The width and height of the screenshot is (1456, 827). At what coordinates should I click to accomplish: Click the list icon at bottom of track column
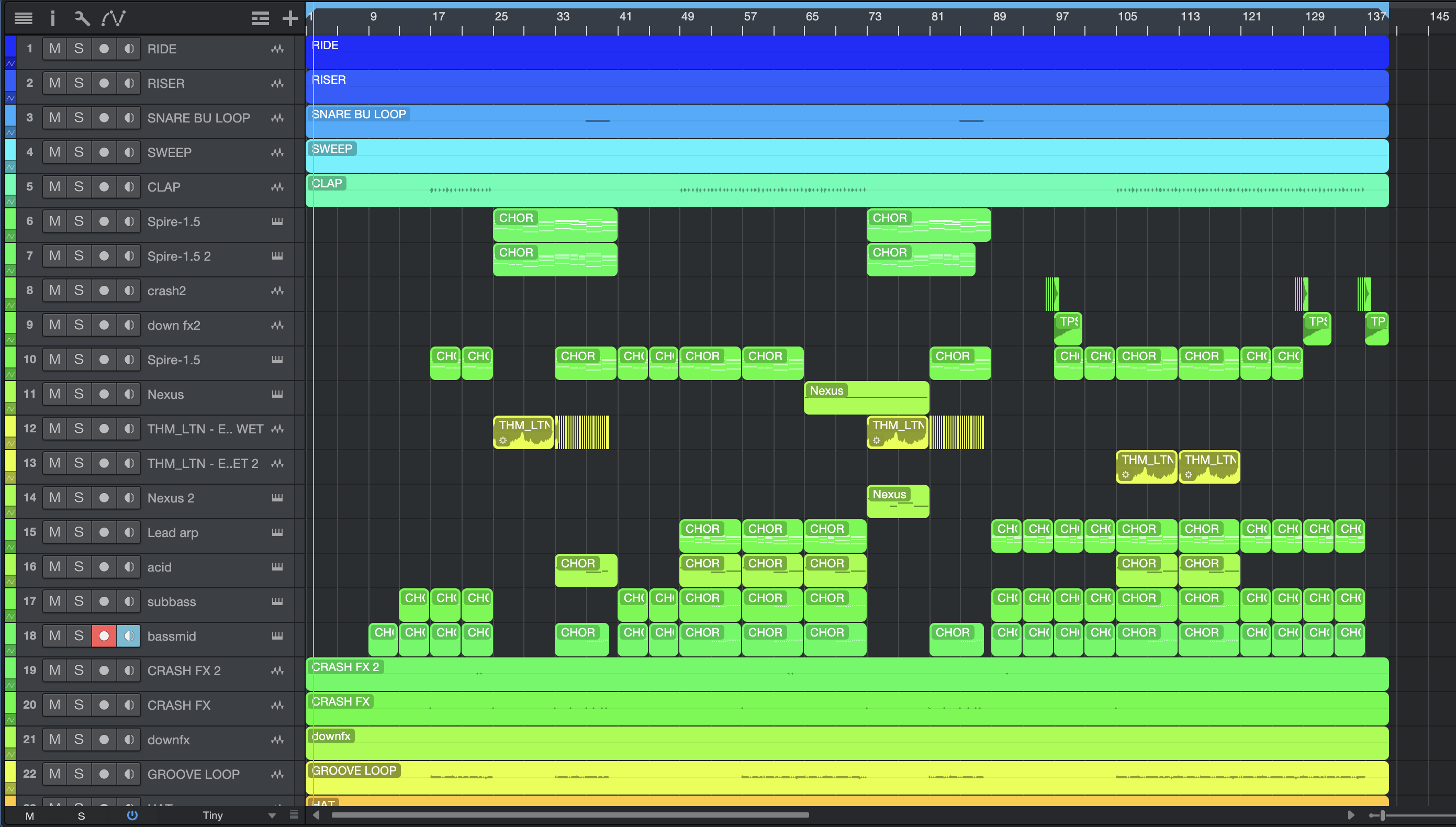pyautogui.click(x=294, y=815)
